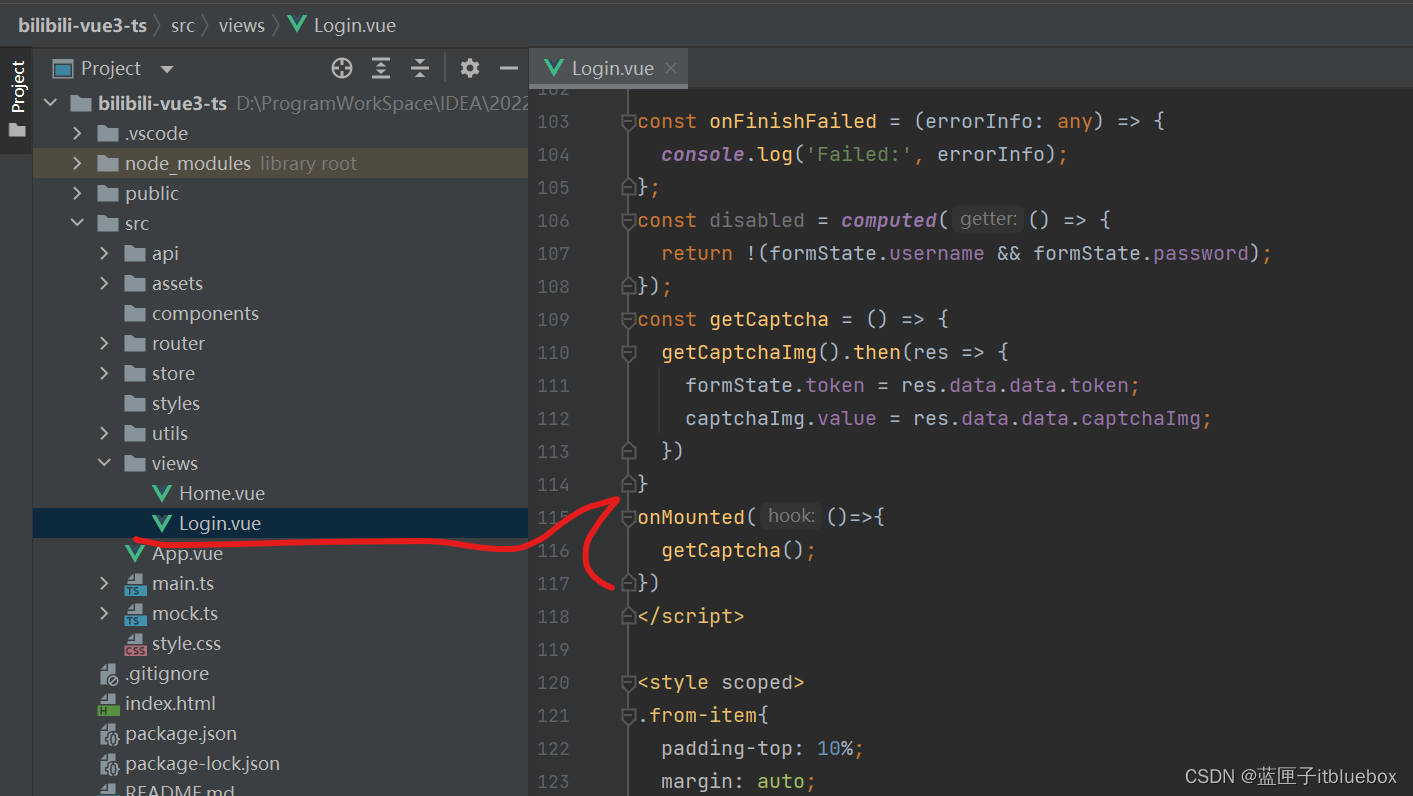Open Project panel settings gear

click(470, 68)
